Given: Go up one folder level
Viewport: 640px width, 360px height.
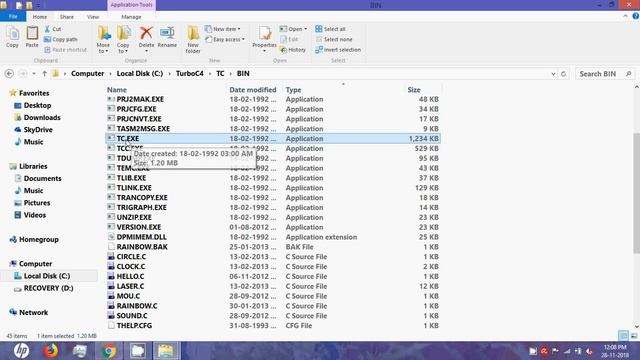Looking at the screenshot, I should [44, 73].
